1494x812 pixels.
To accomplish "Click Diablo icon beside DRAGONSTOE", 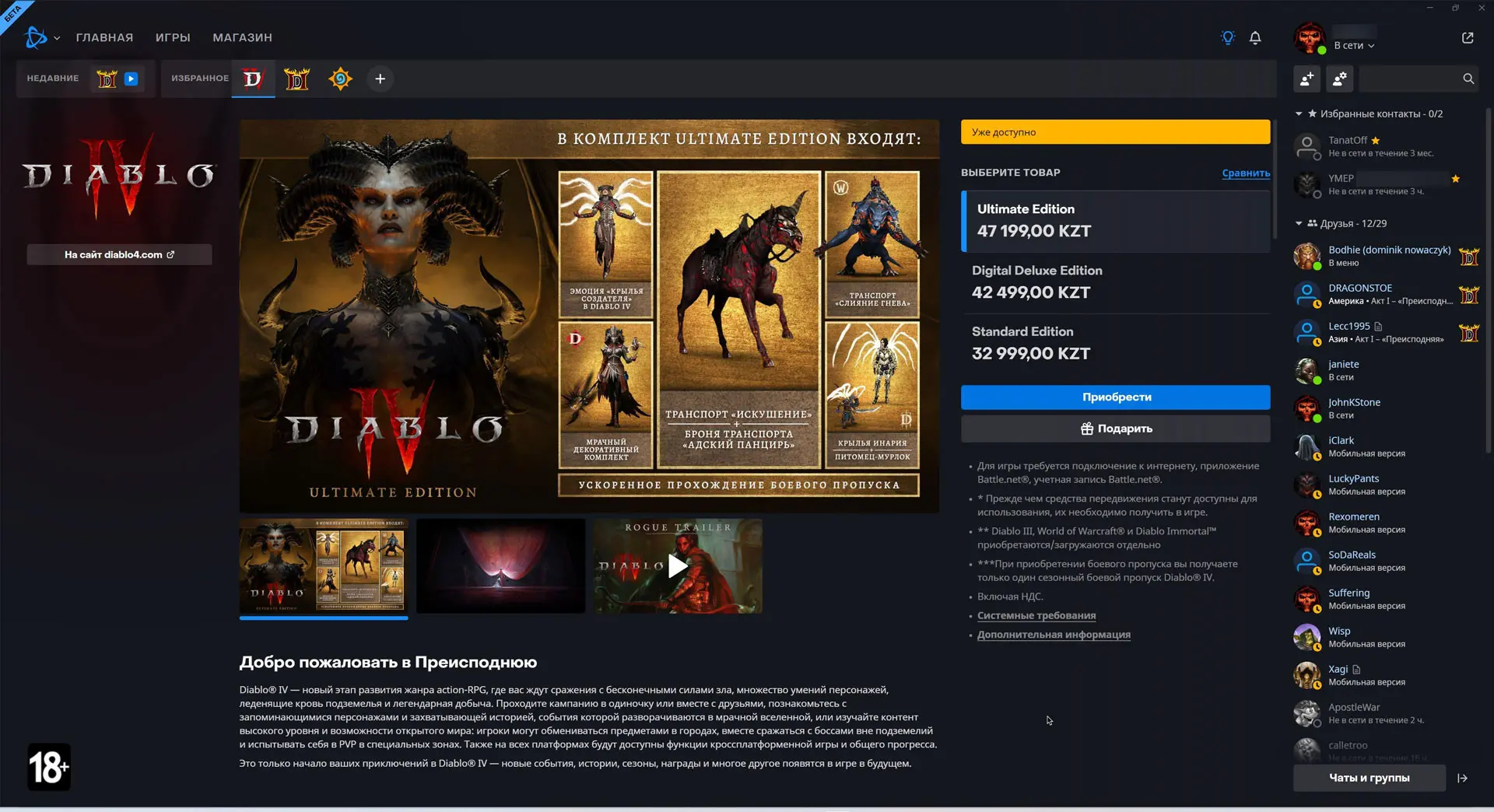I will pos(1469,295).
